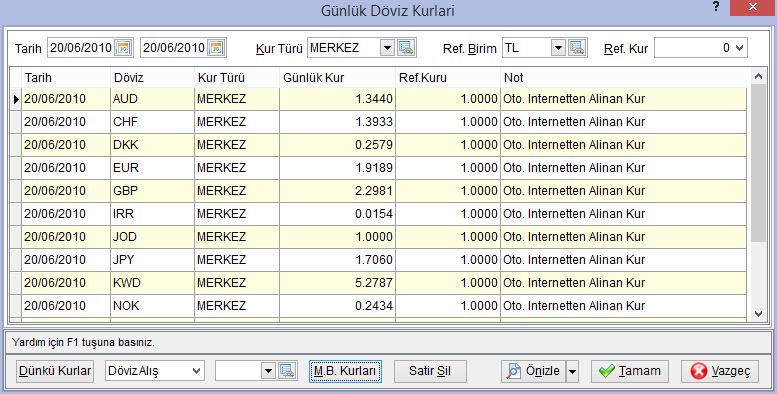Click the Ref.Kuru cell in GBP row
Screen dimensions: 777x394
pyautogui.click(x=448, y=191)
